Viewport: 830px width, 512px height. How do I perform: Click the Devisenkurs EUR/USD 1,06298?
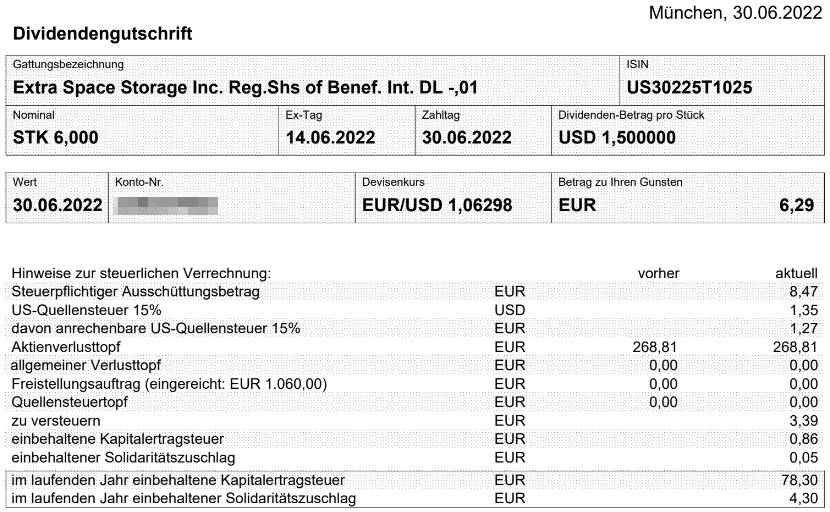(x=437, y=205)
